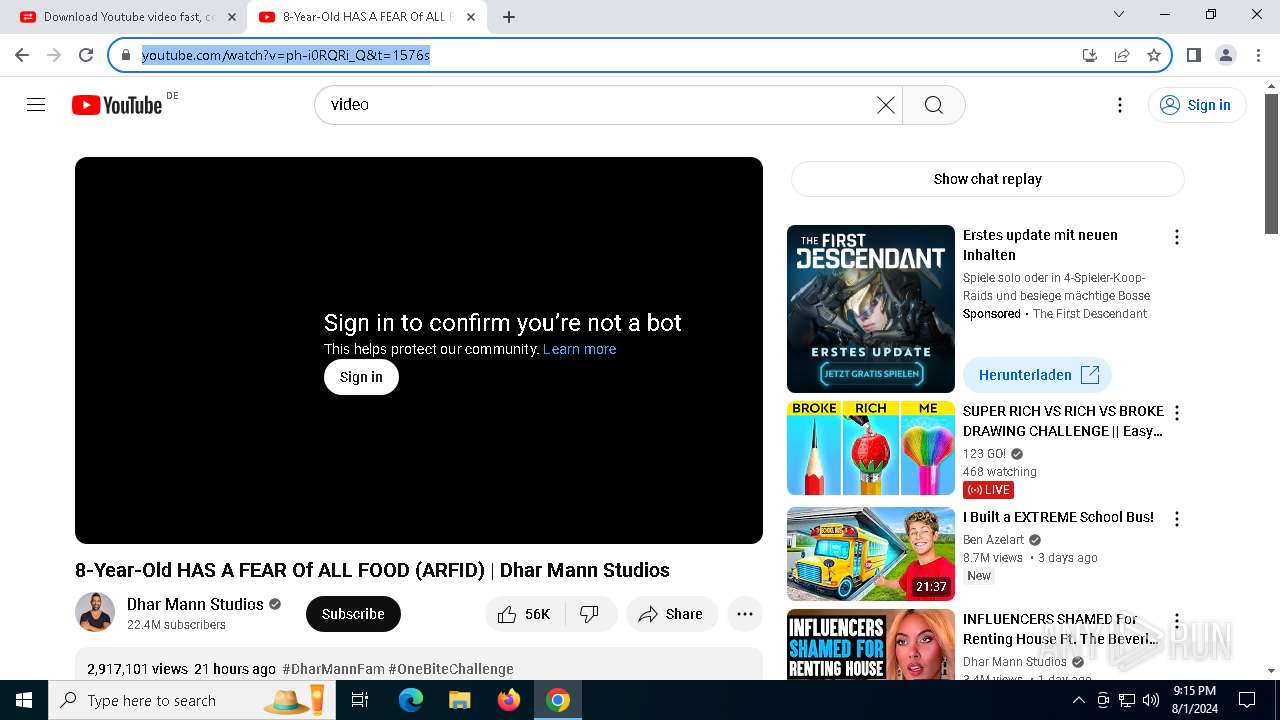Like the video with thumbs-up 56K

[x=525, y=614]
